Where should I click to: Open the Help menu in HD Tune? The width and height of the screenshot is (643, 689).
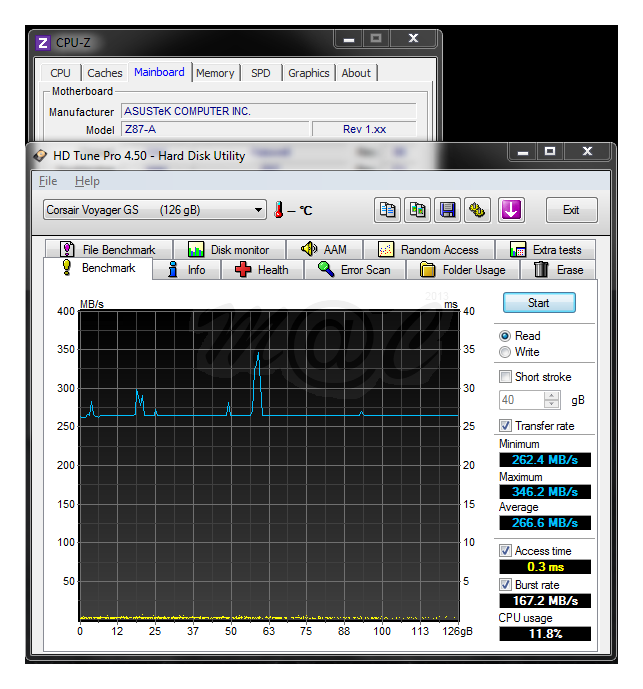click(87, 181)
